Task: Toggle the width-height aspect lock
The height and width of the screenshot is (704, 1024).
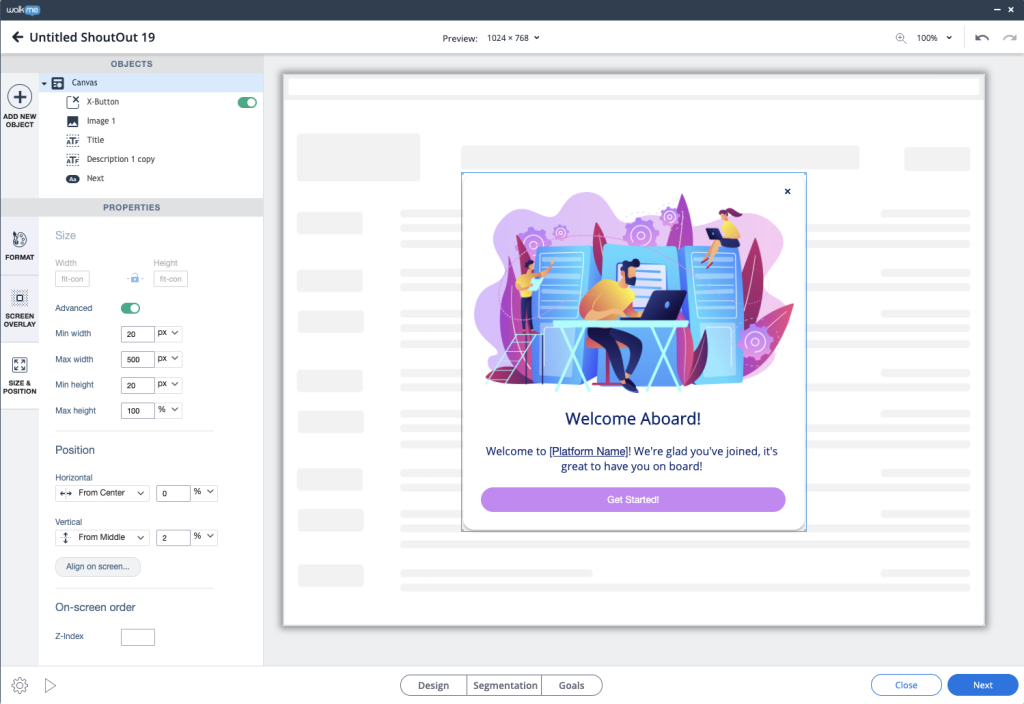Action: (x=134, y=278)
